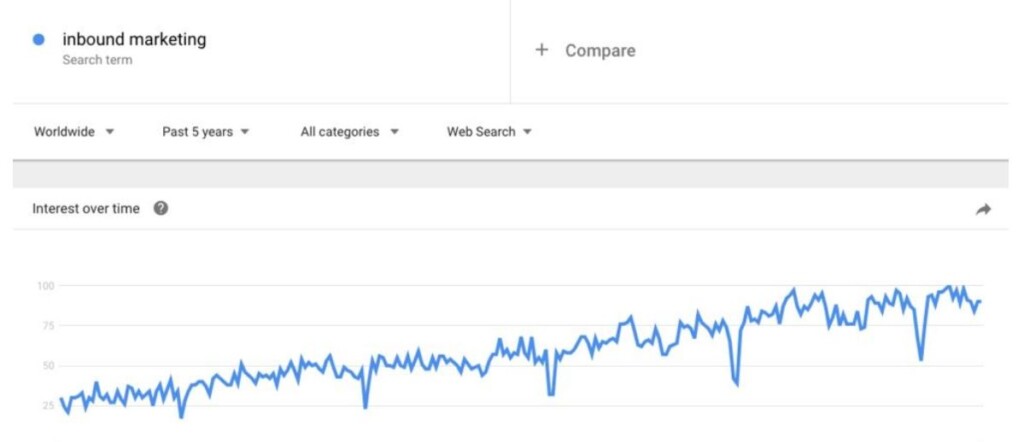Screen dimensions: 1024x442
Task: Click the 100 axis label
Action: 45,286
